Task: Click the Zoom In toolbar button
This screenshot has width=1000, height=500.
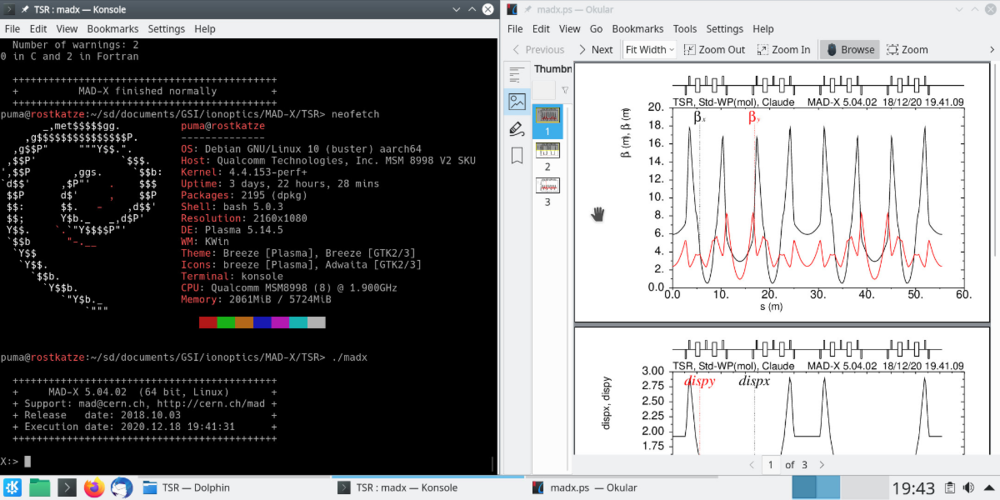Action: [783, 49]
